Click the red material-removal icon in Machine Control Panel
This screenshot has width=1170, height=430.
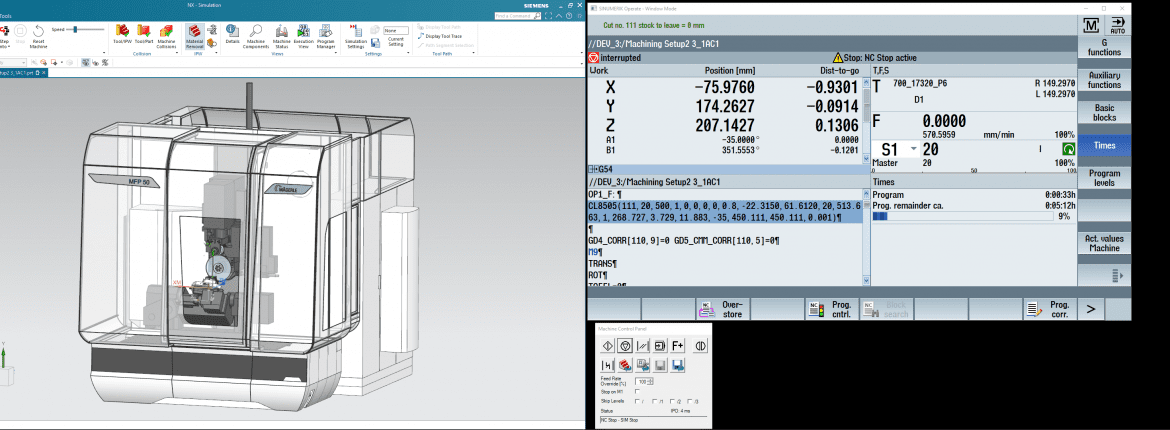pyautogui.click(x=625, y=365)
